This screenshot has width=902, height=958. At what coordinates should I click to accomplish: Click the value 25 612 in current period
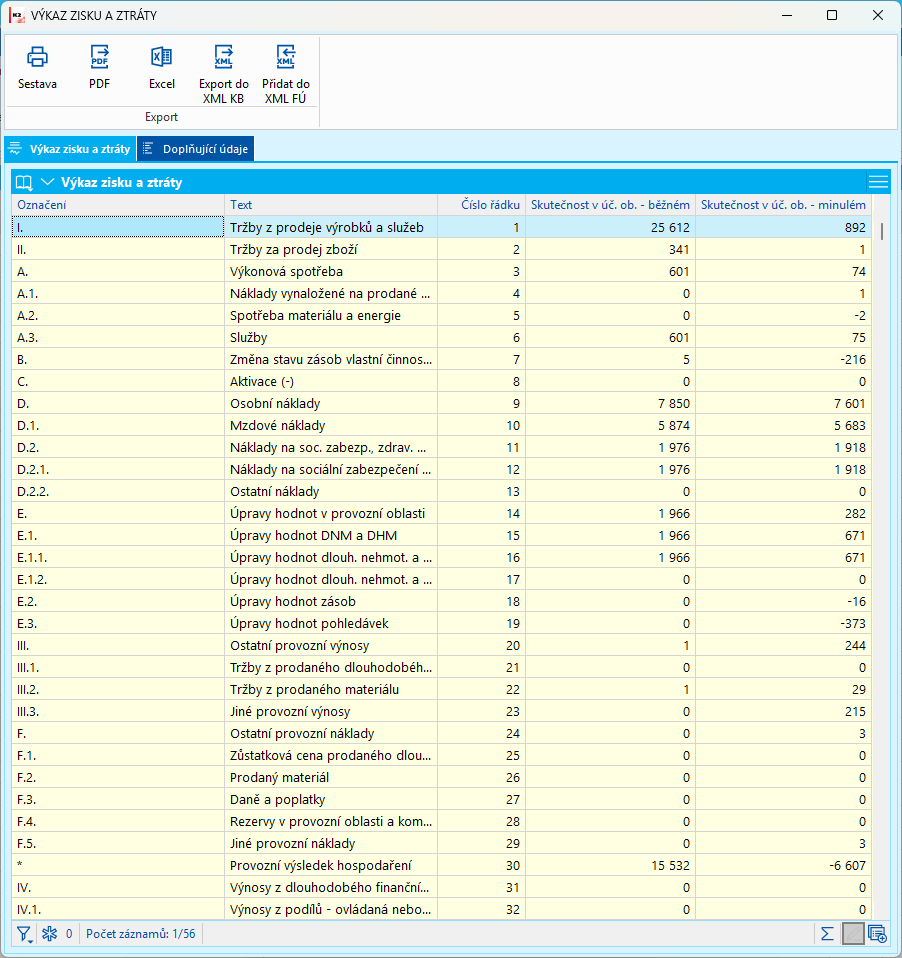670,227
